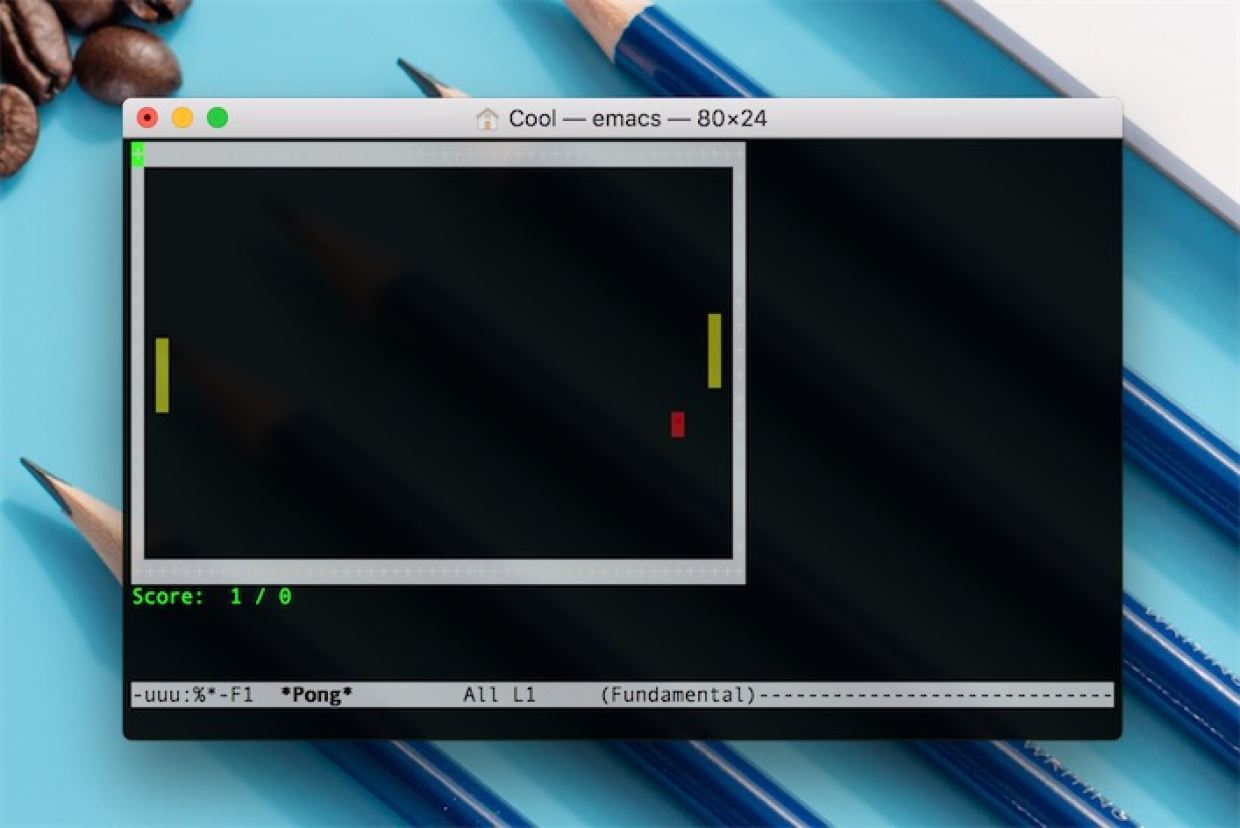Close the emacs terminal window
Screen dimensions: 1240x828
coord(147,118)
